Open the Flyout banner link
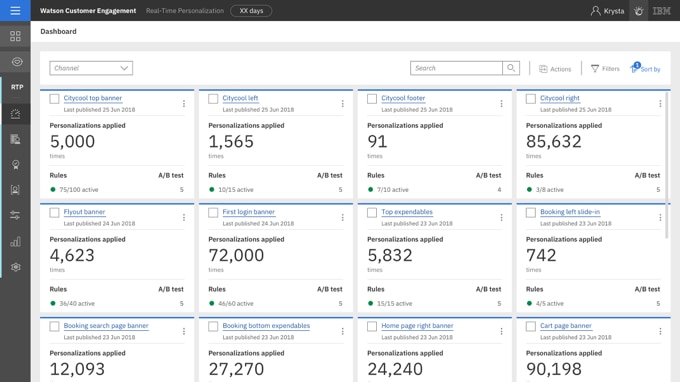Screen dimensions: 680x382 (85, 212)
